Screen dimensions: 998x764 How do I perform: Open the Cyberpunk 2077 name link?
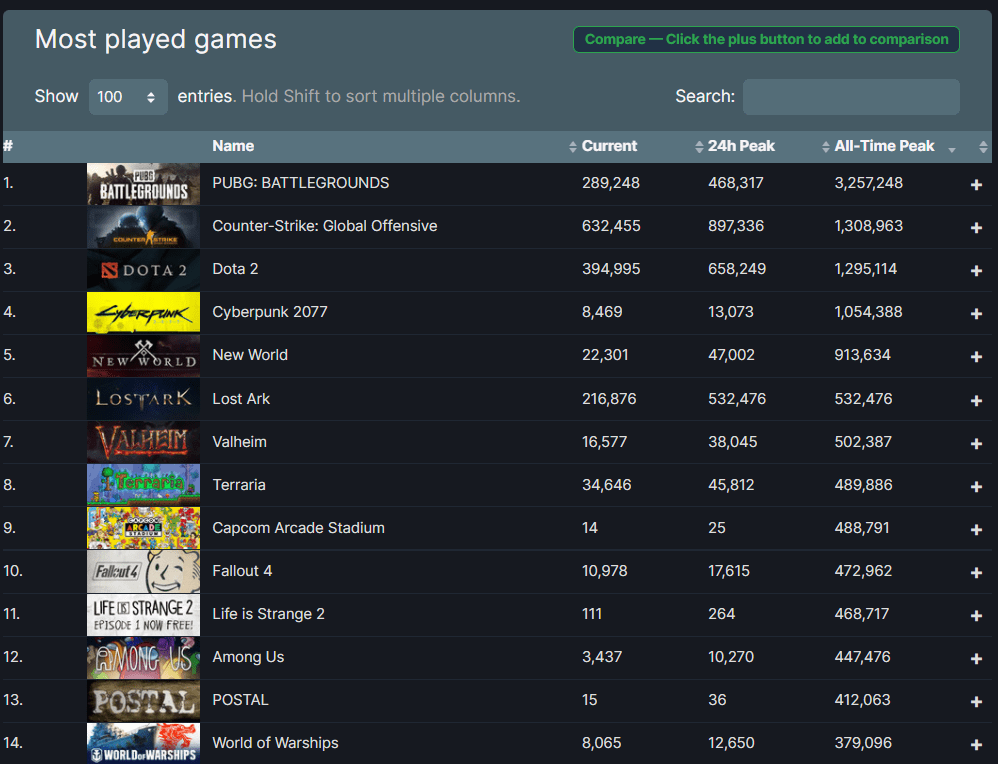(270, 312)
